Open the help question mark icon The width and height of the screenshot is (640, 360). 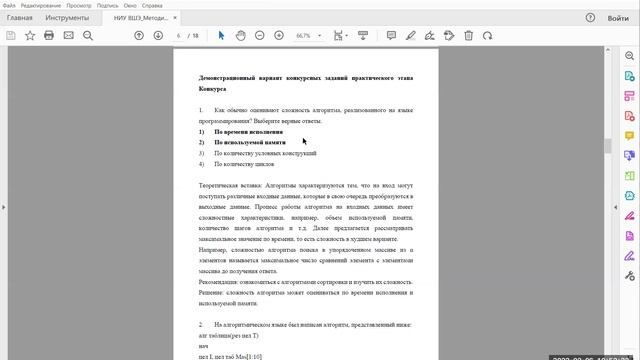(x=590, y=18)
